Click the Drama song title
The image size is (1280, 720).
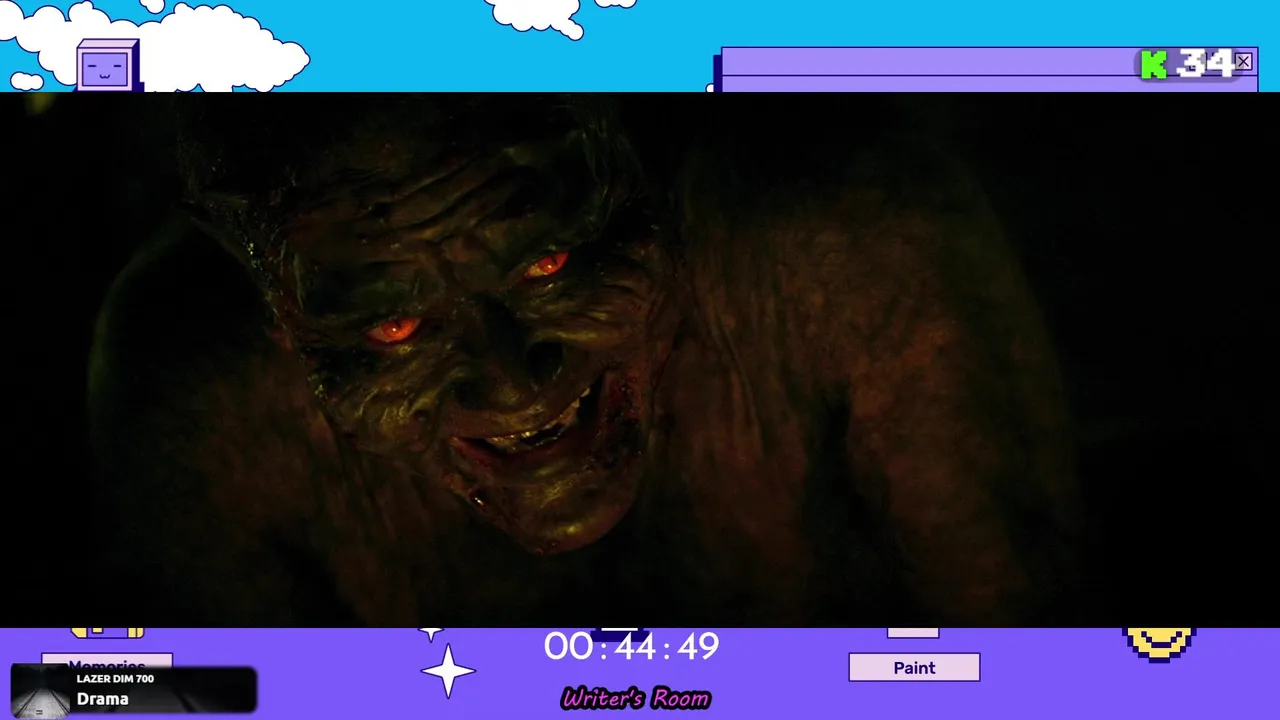pyautogui.click(x=103, y=699)
